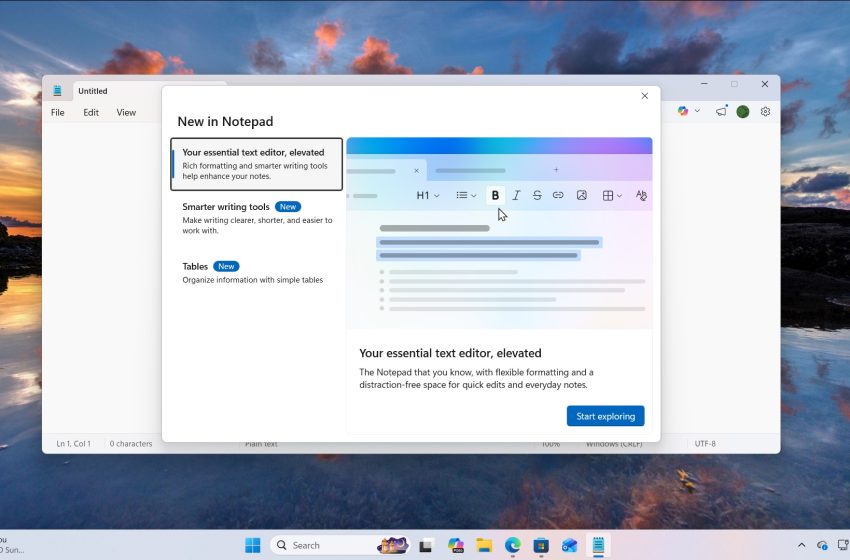
Task: Maximize the Notepad window
Action: point(734,84)
